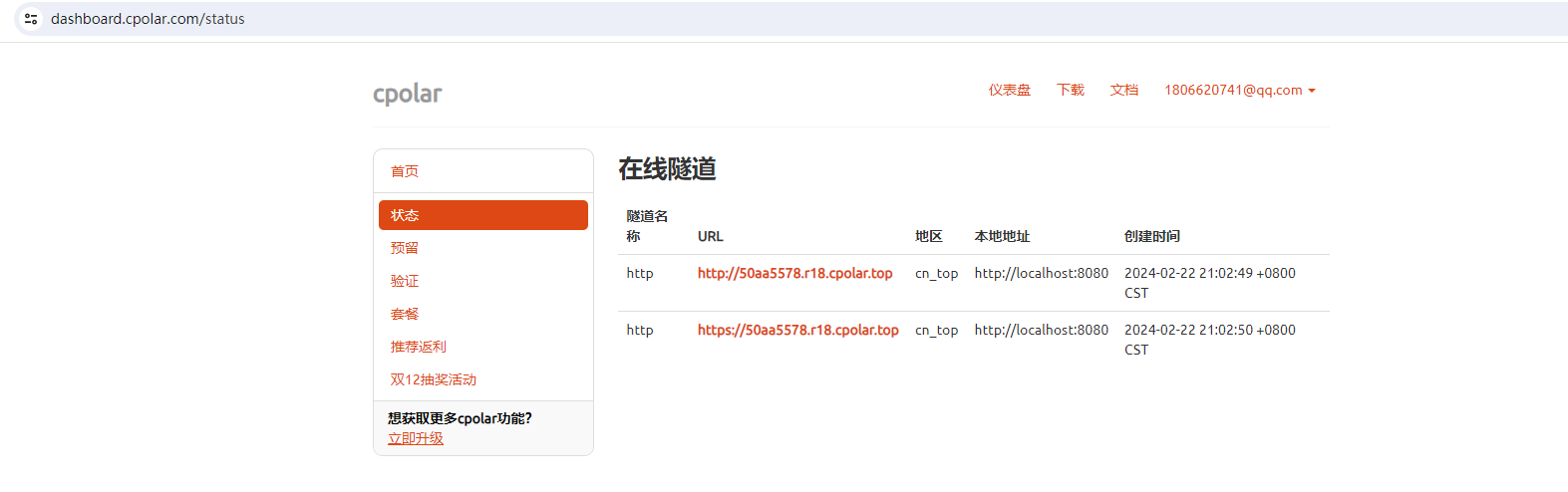Screen dimensions: 1568x492
Task: Click the 立即升级 upgrade link
Action: (x=416, y=438)
